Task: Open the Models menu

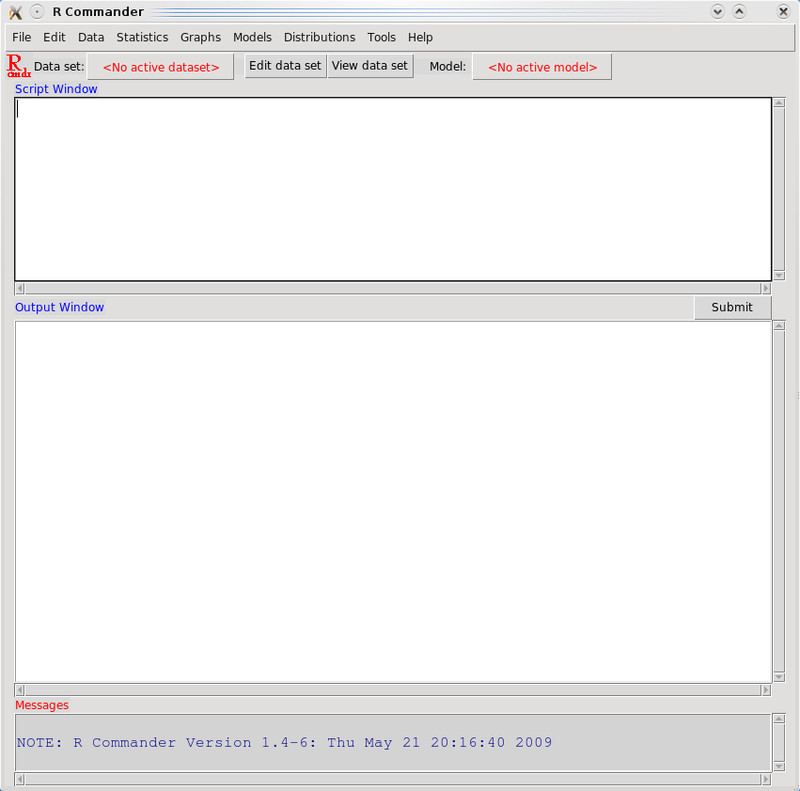Action: (252, 37)
